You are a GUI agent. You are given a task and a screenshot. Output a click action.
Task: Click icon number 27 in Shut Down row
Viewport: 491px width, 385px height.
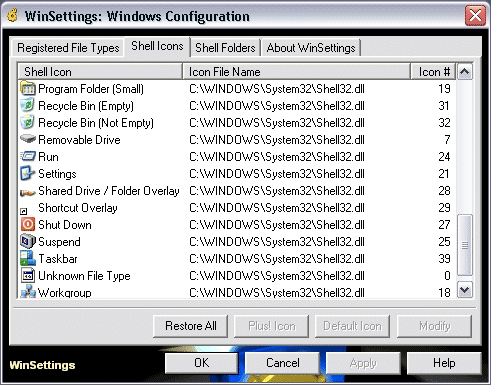click(x=444, y=225)
